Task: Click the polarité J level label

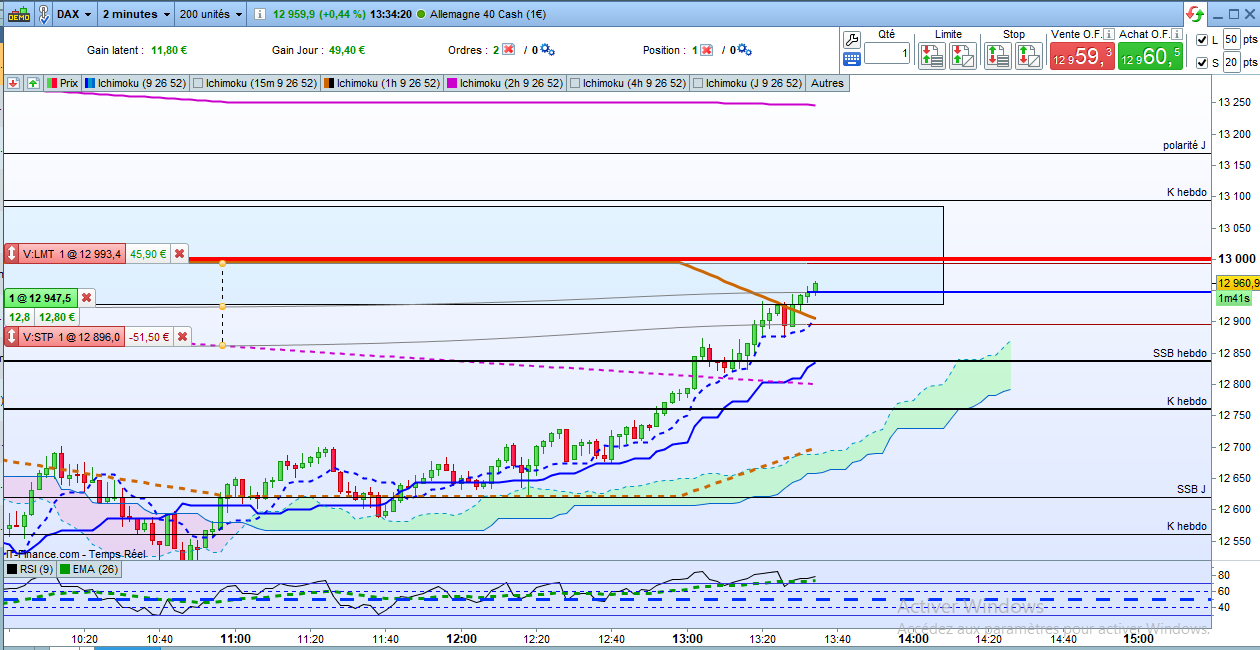Action: pos(1184,145)
